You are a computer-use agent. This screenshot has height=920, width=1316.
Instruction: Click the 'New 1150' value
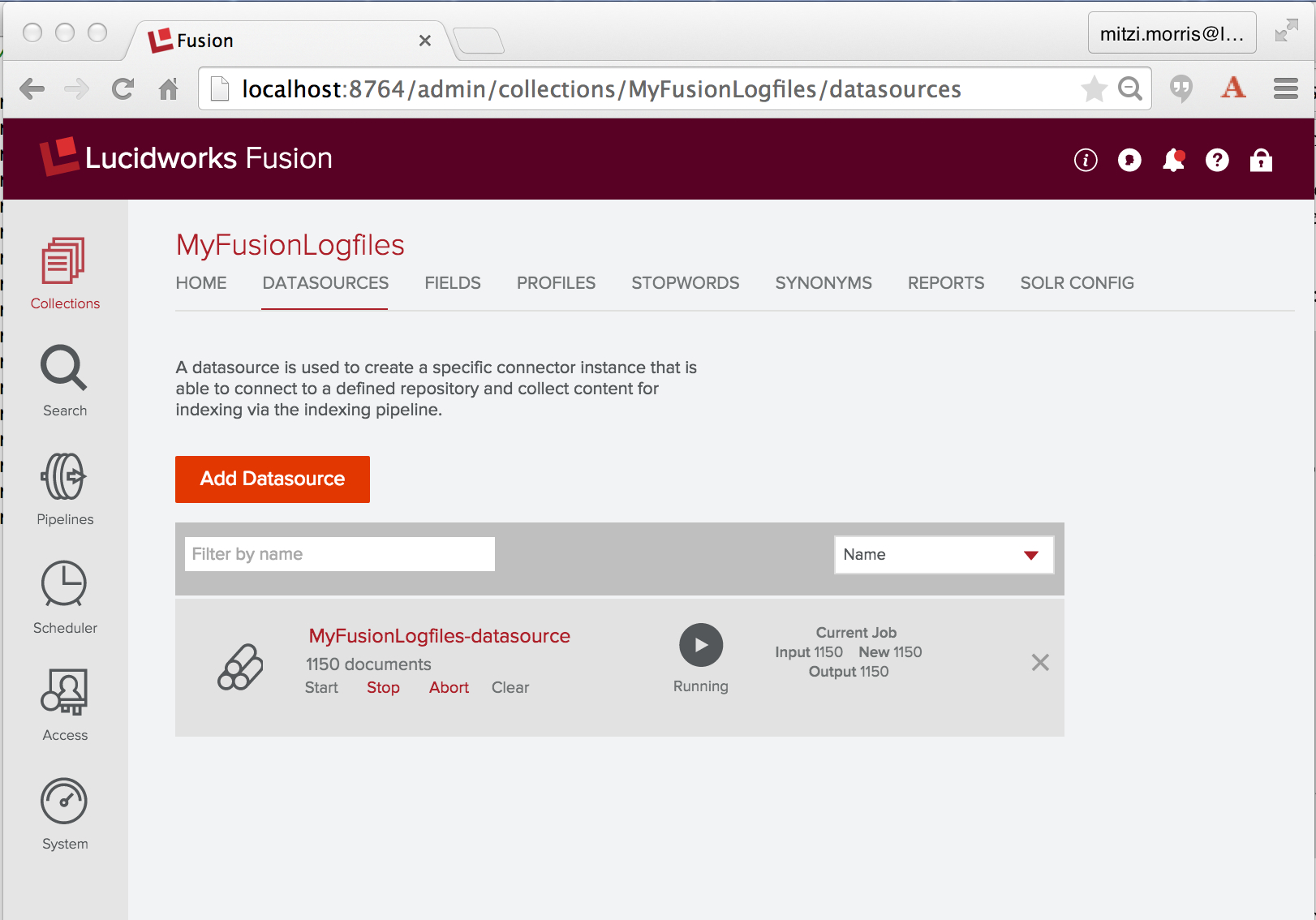tap(890, 652)
